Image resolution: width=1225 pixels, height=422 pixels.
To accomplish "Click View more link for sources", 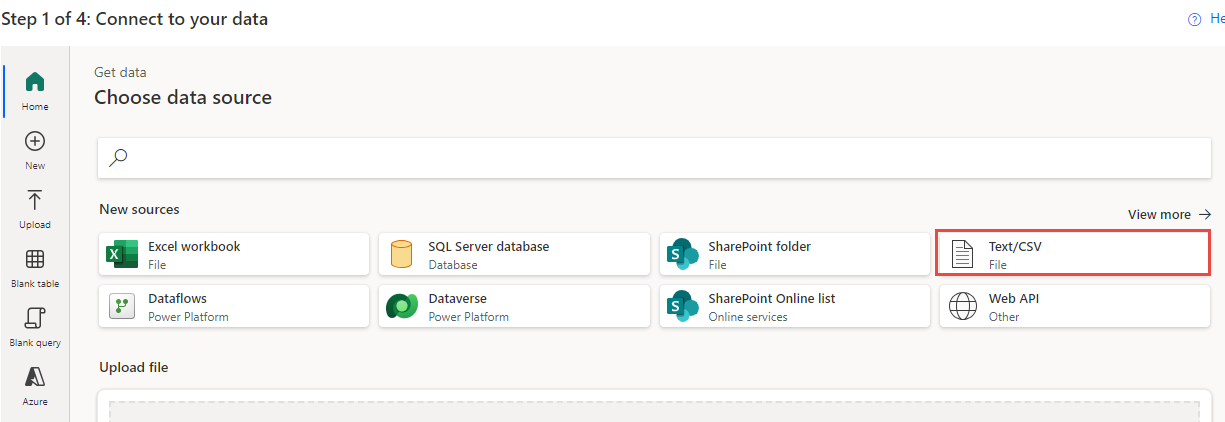I will point(1169,214).
